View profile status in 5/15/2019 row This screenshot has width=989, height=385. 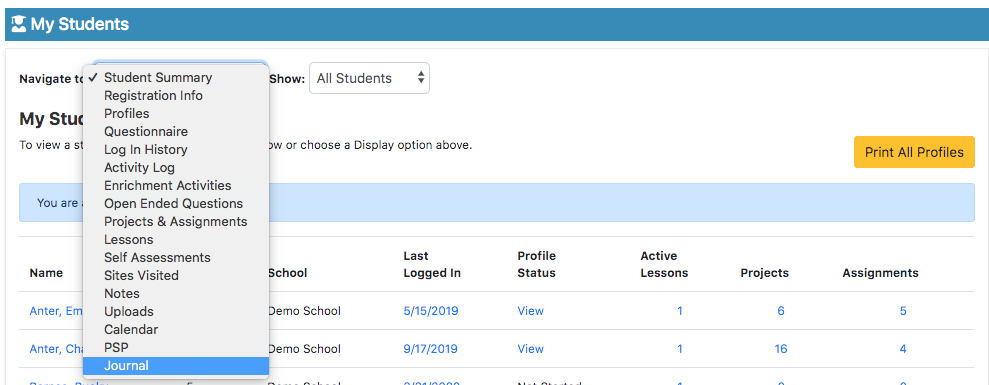[530, 311]
